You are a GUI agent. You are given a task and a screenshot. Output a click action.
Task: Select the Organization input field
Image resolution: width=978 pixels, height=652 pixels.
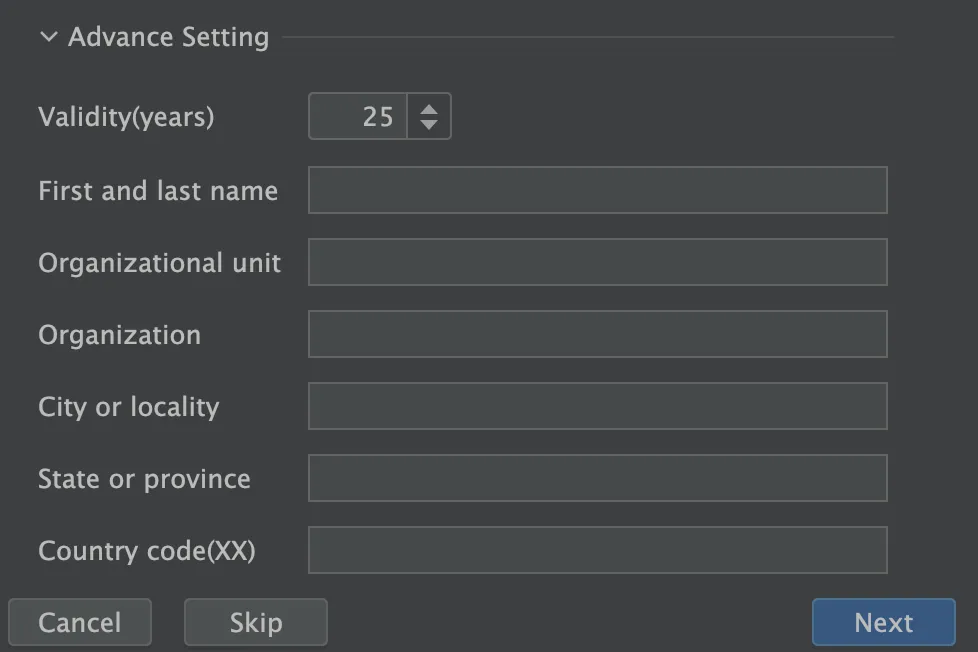coord(597,335)
